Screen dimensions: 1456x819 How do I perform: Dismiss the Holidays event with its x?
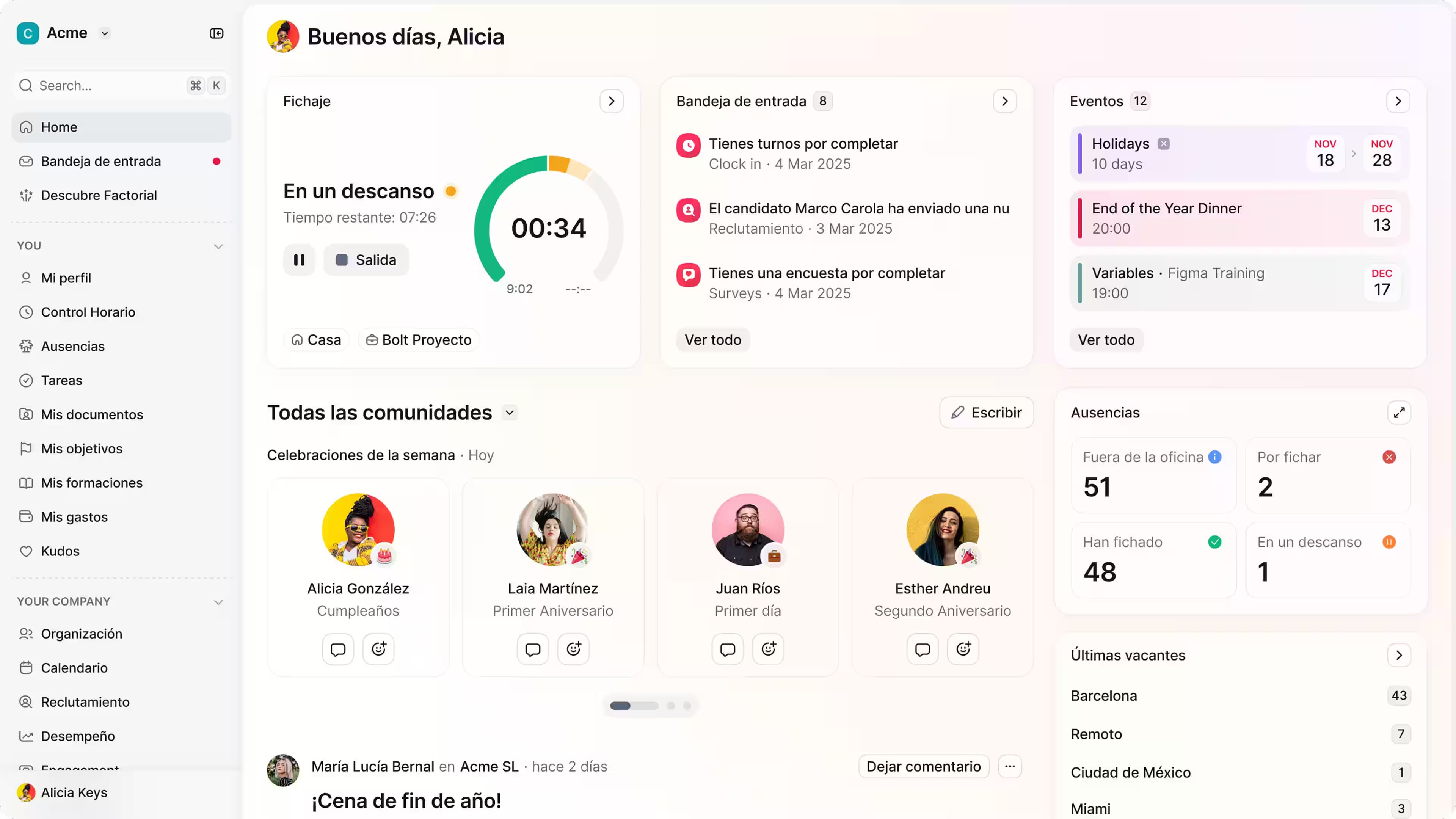[x=1164, y=144]
